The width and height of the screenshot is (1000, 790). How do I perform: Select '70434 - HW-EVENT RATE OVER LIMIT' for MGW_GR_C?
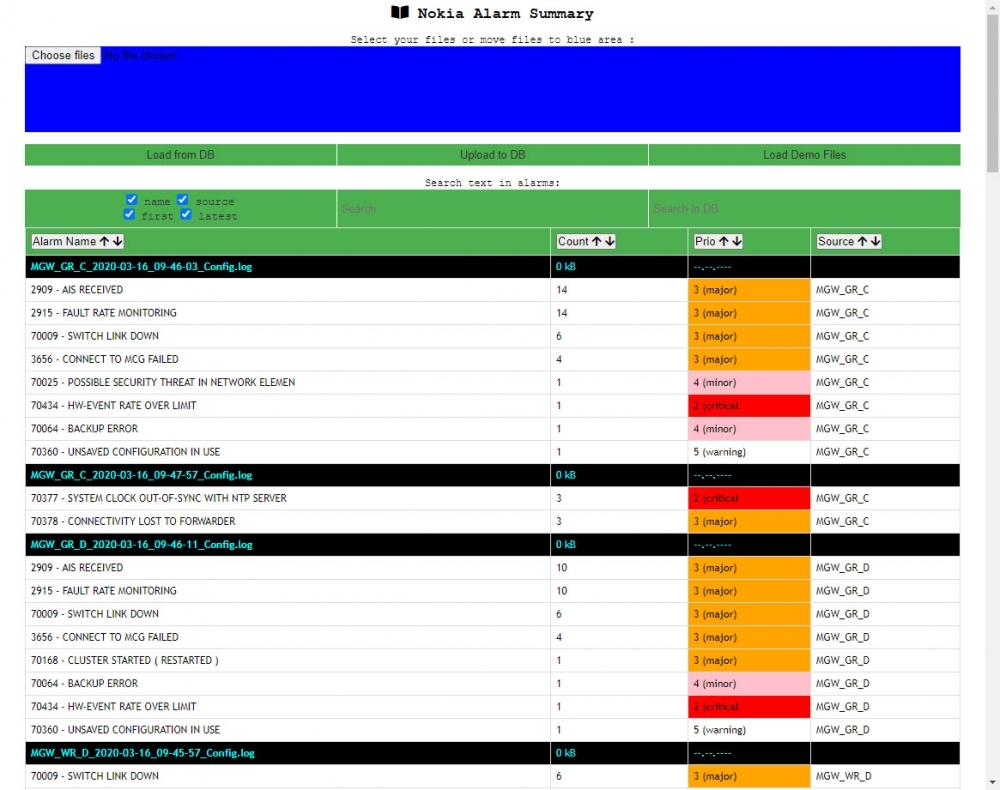click(114, 406)
